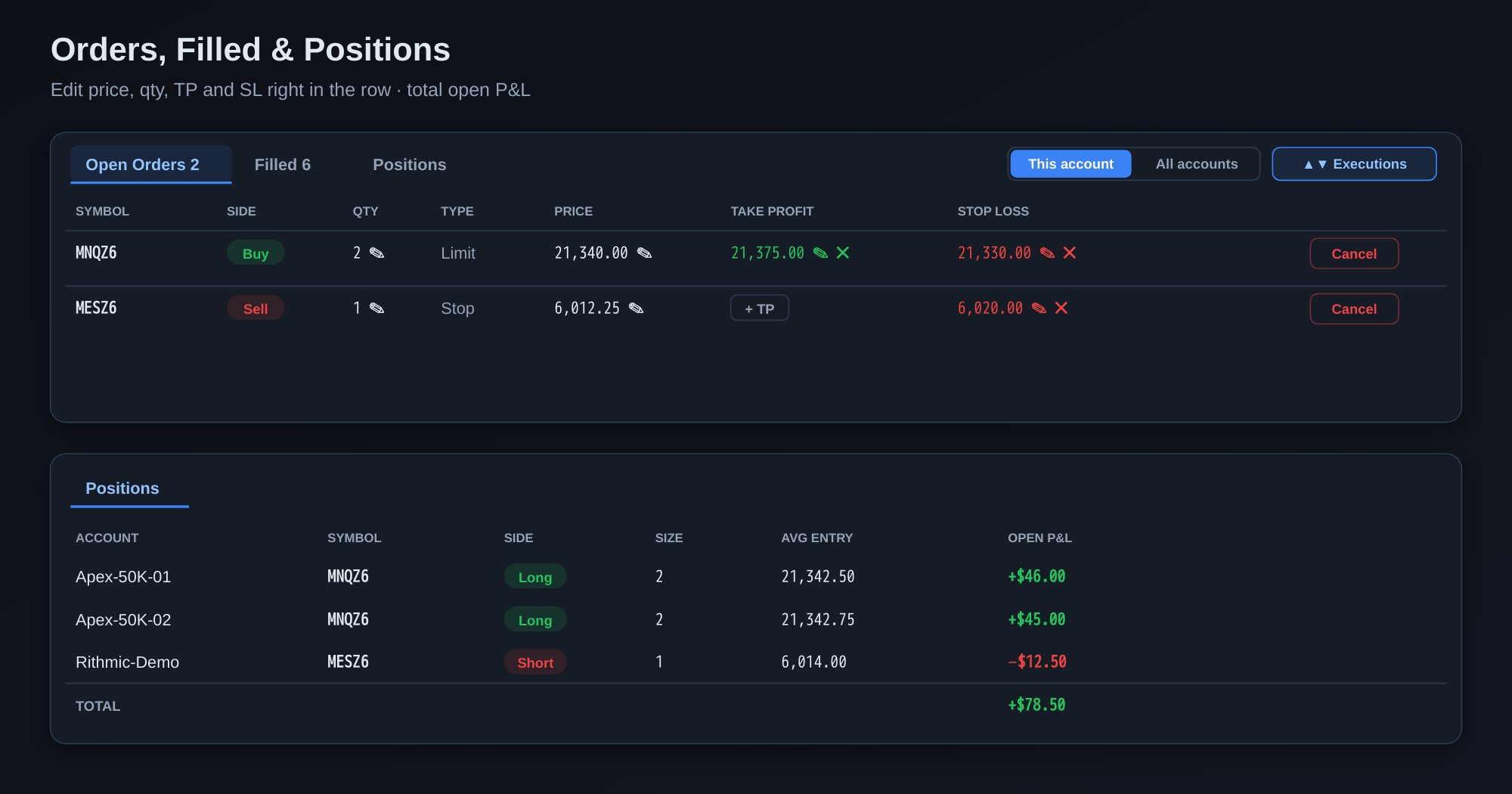
Task: Cancel the MESZ6 stop order
Action: [x=1354, y=309]
